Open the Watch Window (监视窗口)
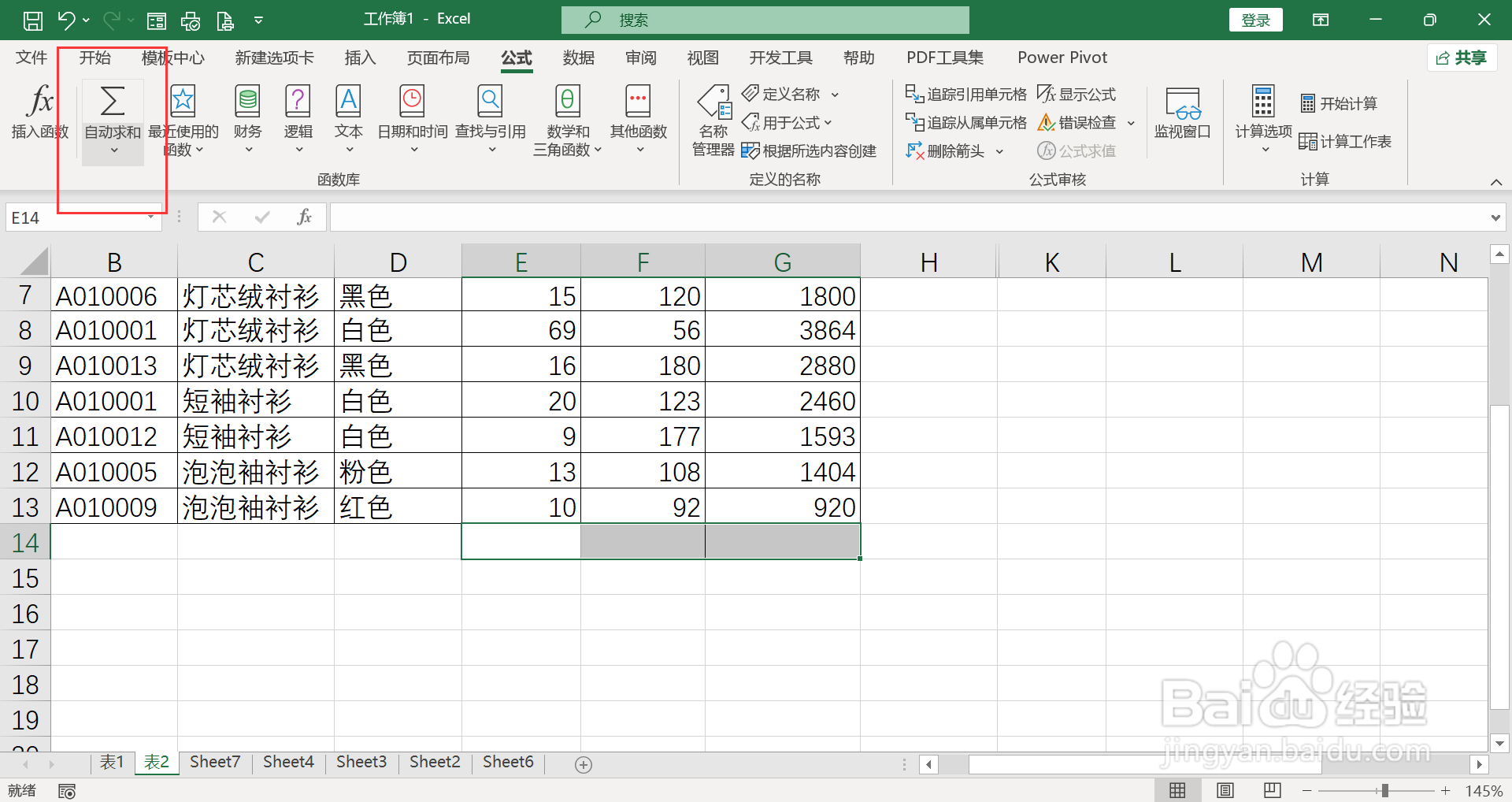Screen dimensions: 1512x802 pyautogui.click(x=1182, y=117)
